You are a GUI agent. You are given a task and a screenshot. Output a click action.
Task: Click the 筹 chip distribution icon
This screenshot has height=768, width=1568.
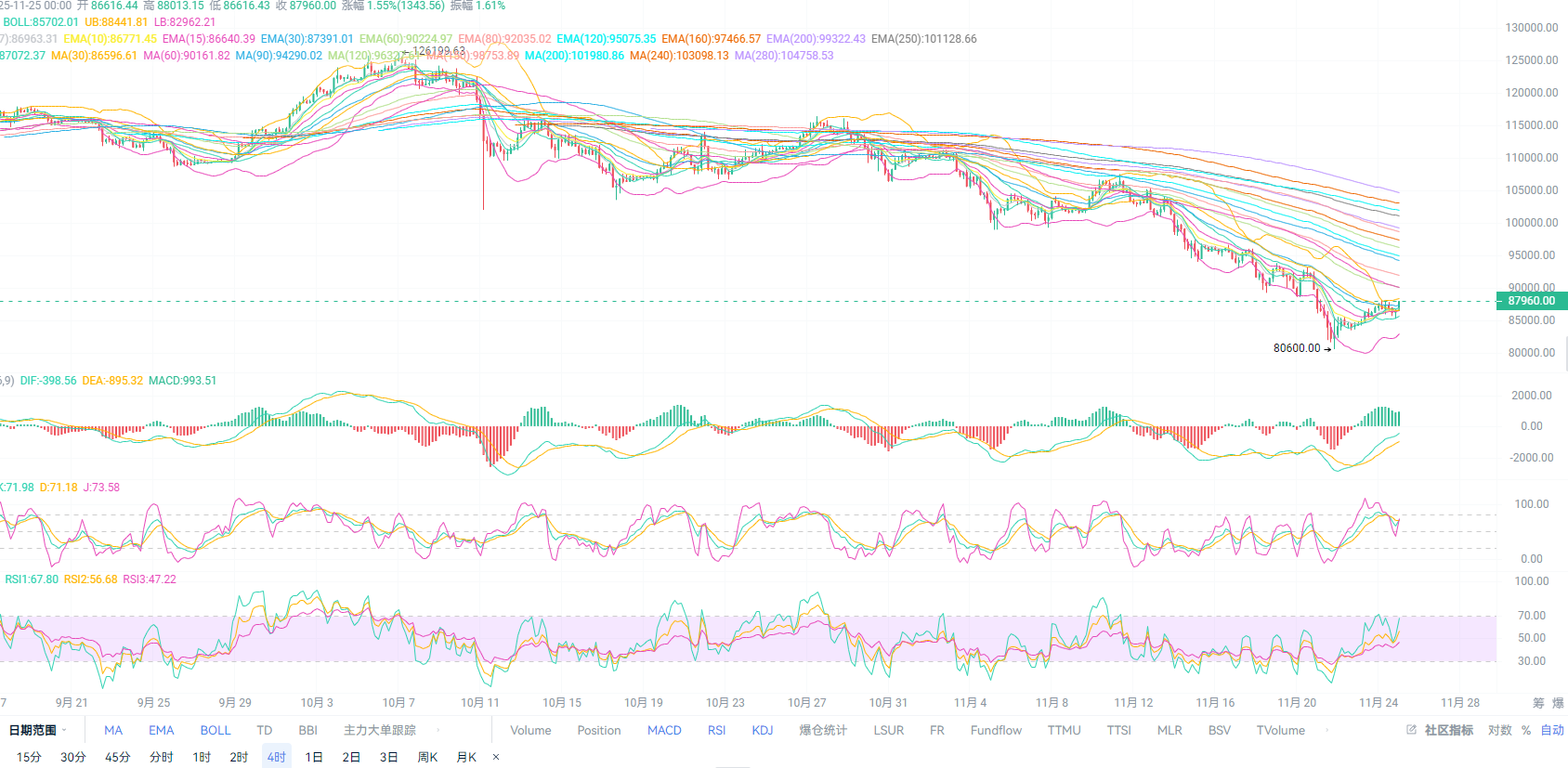point(1538,703)
